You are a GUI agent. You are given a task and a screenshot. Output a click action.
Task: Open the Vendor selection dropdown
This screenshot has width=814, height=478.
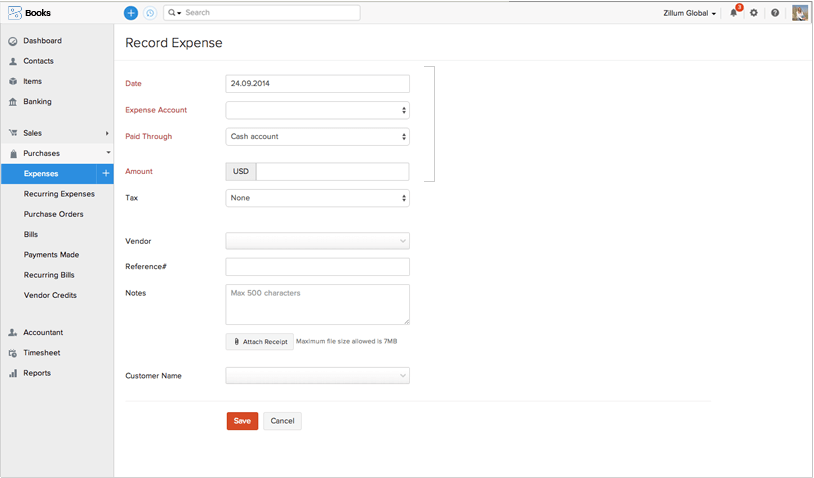[x=317, y=241]
